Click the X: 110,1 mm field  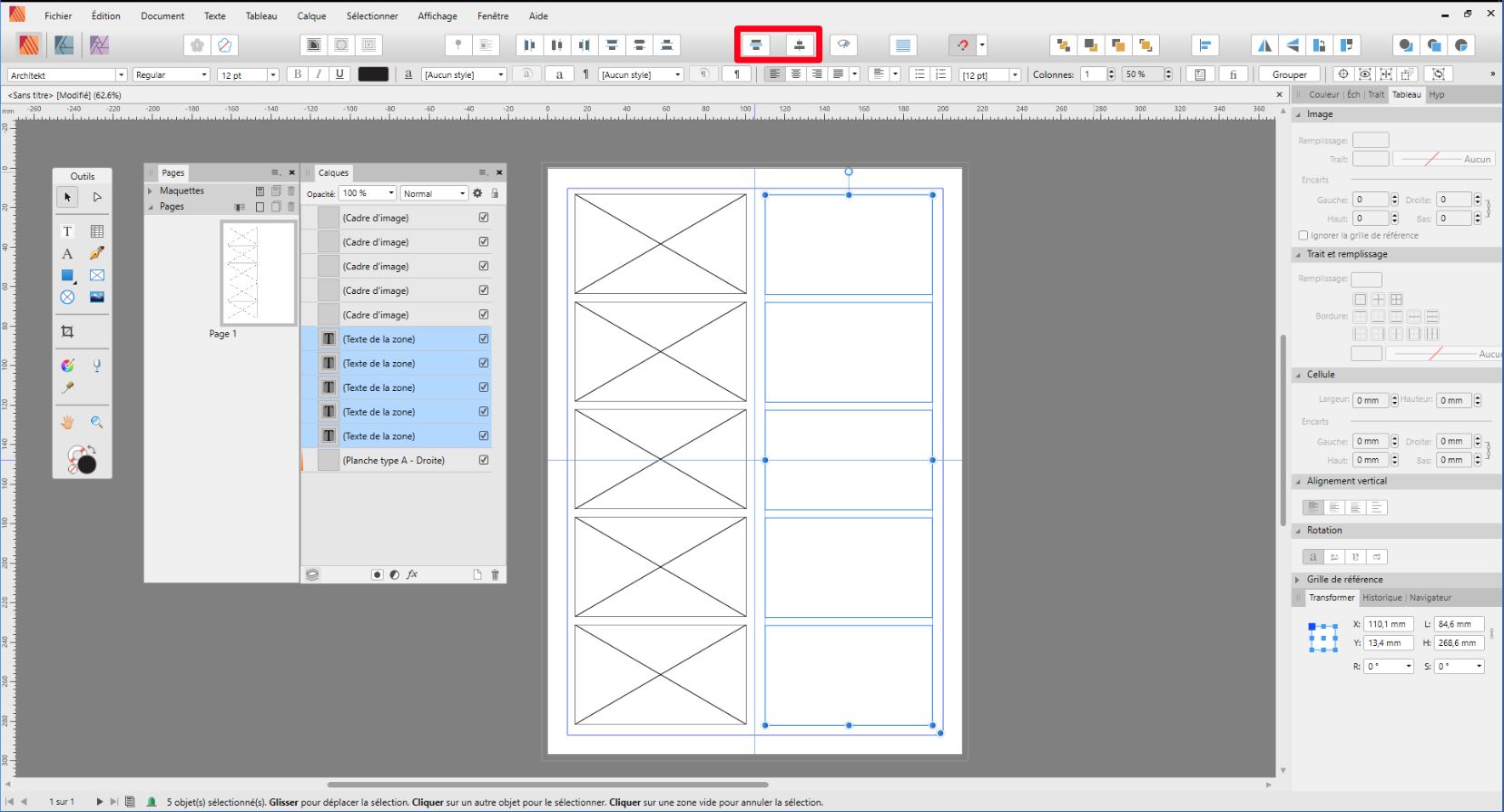[1388, 624]
